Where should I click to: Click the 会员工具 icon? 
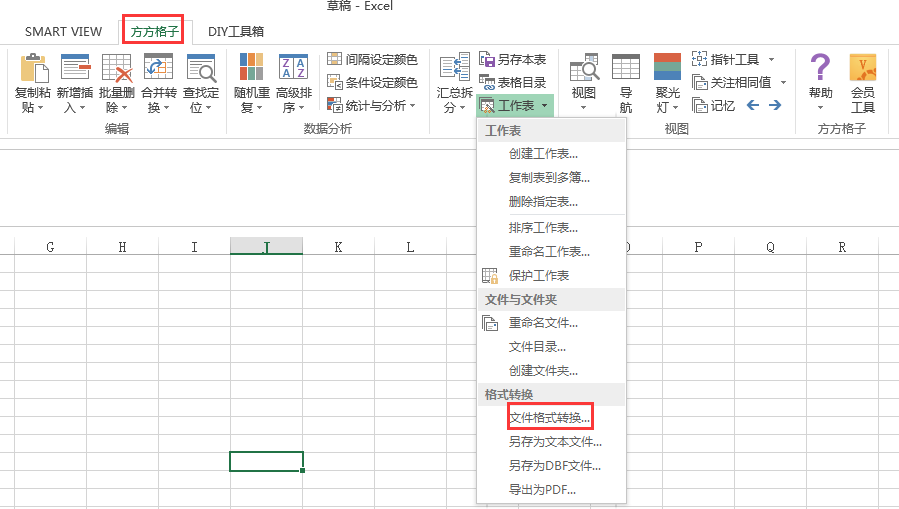(863, 68)
